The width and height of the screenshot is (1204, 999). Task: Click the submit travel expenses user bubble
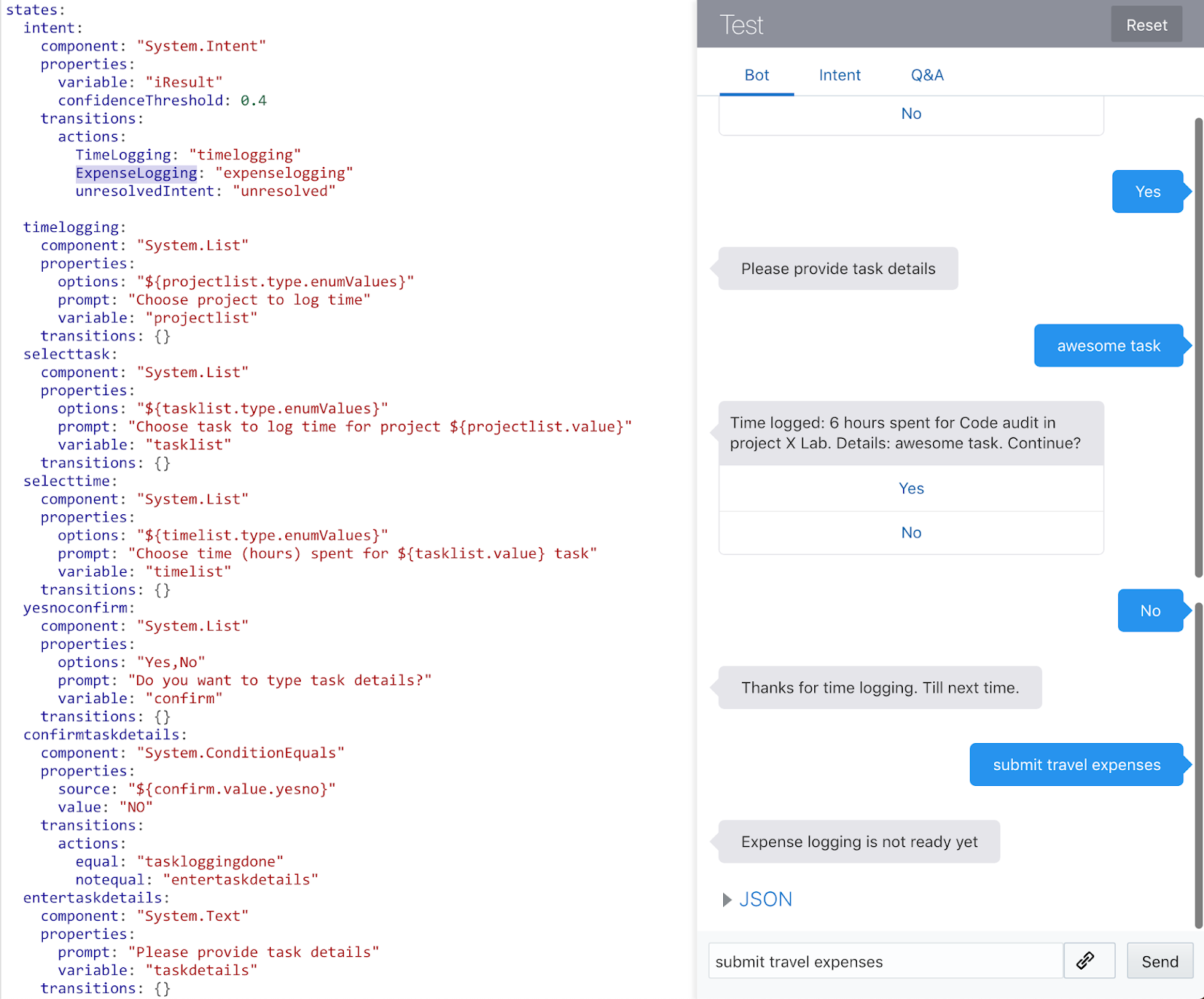point(1075,764)
